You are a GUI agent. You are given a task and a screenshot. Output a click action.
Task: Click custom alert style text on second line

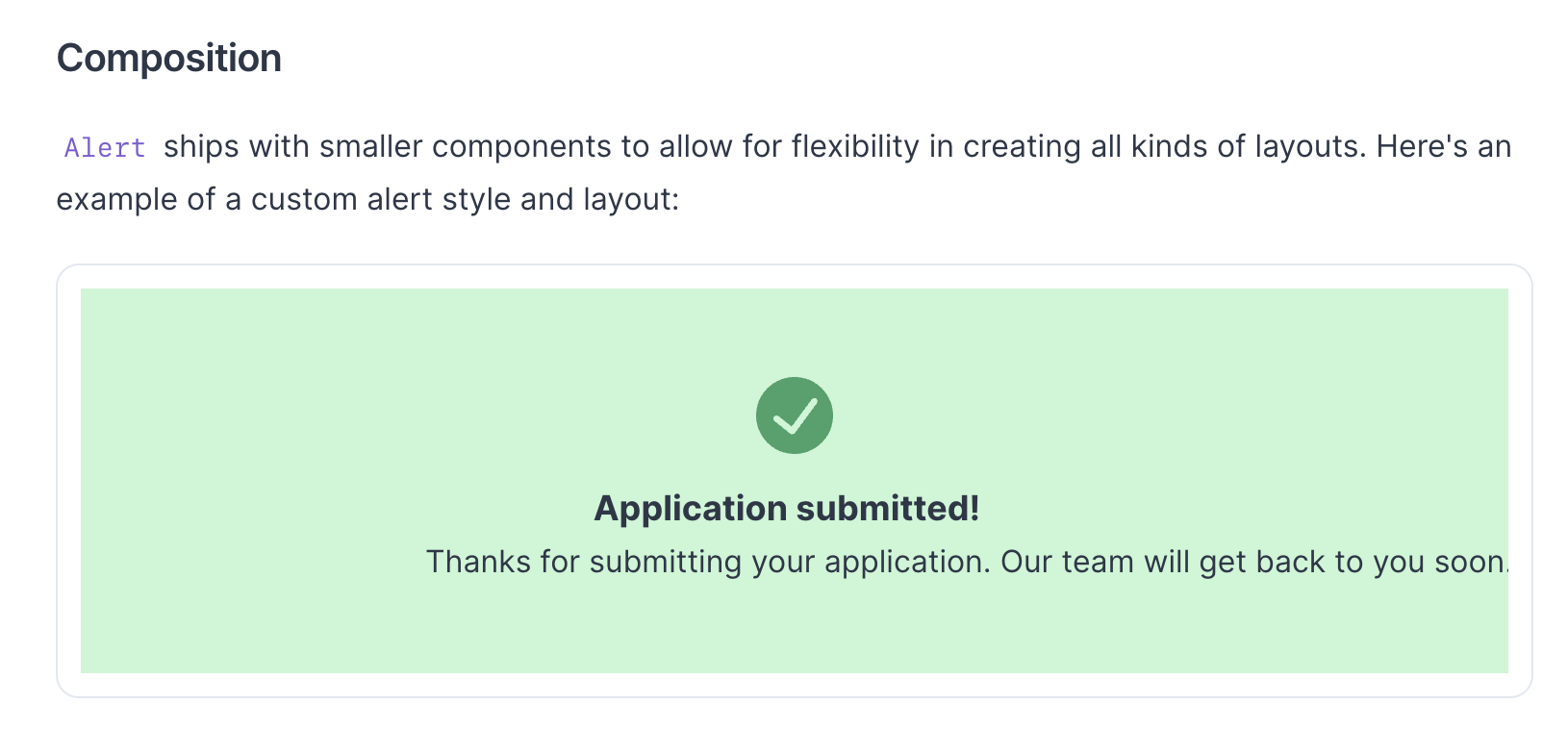click(x=381, y=200)
